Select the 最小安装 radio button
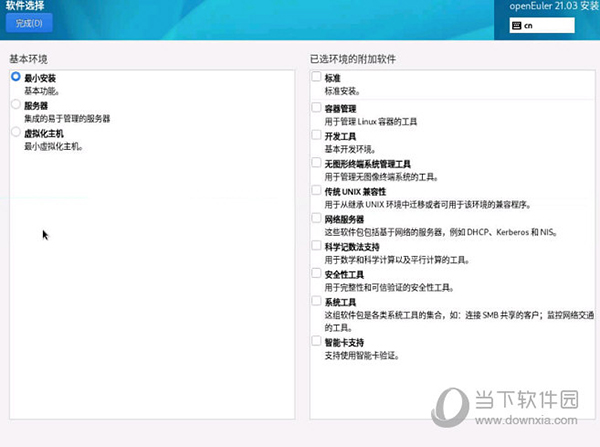Screen dimensions: 600x447 click(x=16, y=77)
